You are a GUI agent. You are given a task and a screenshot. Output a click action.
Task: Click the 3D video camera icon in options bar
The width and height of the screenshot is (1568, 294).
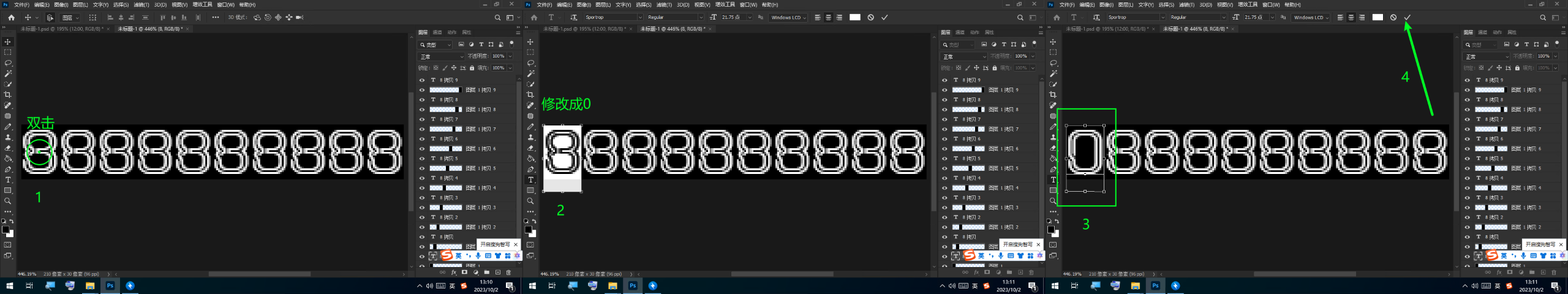(300, 18)
